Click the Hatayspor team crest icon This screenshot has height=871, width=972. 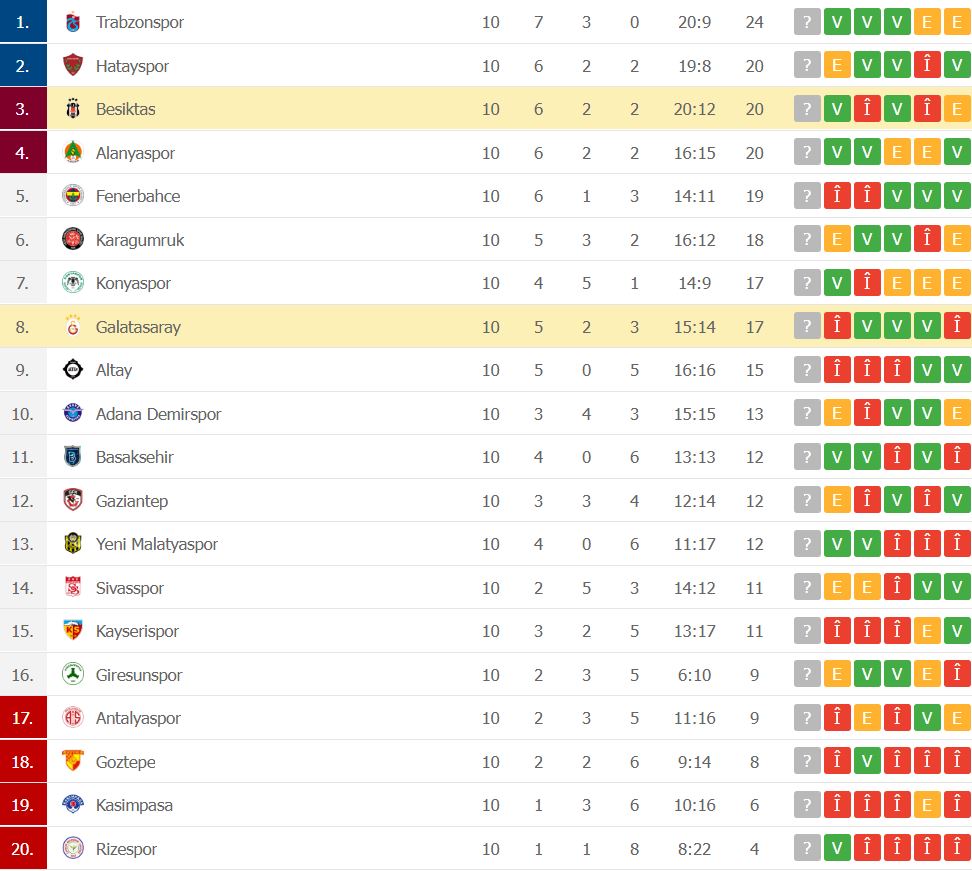pos(73,66)
